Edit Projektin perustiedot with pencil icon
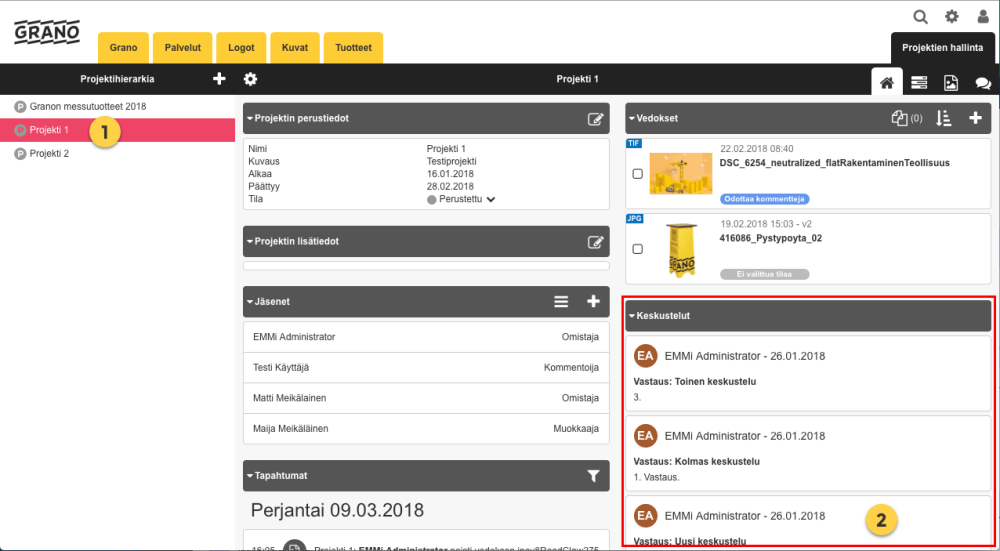This screenshot has height=551, width=1000. coord(595,119)
